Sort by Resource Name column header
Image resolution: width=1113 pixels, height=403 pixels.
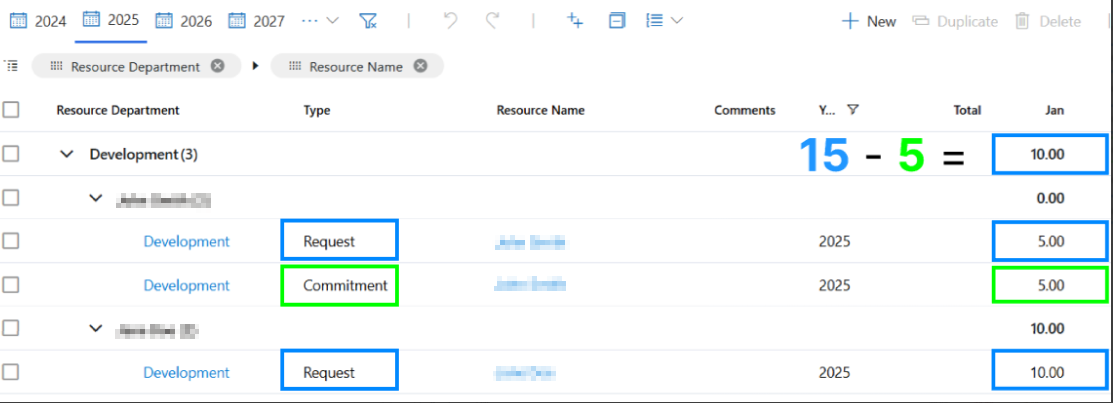click(540, 110)
